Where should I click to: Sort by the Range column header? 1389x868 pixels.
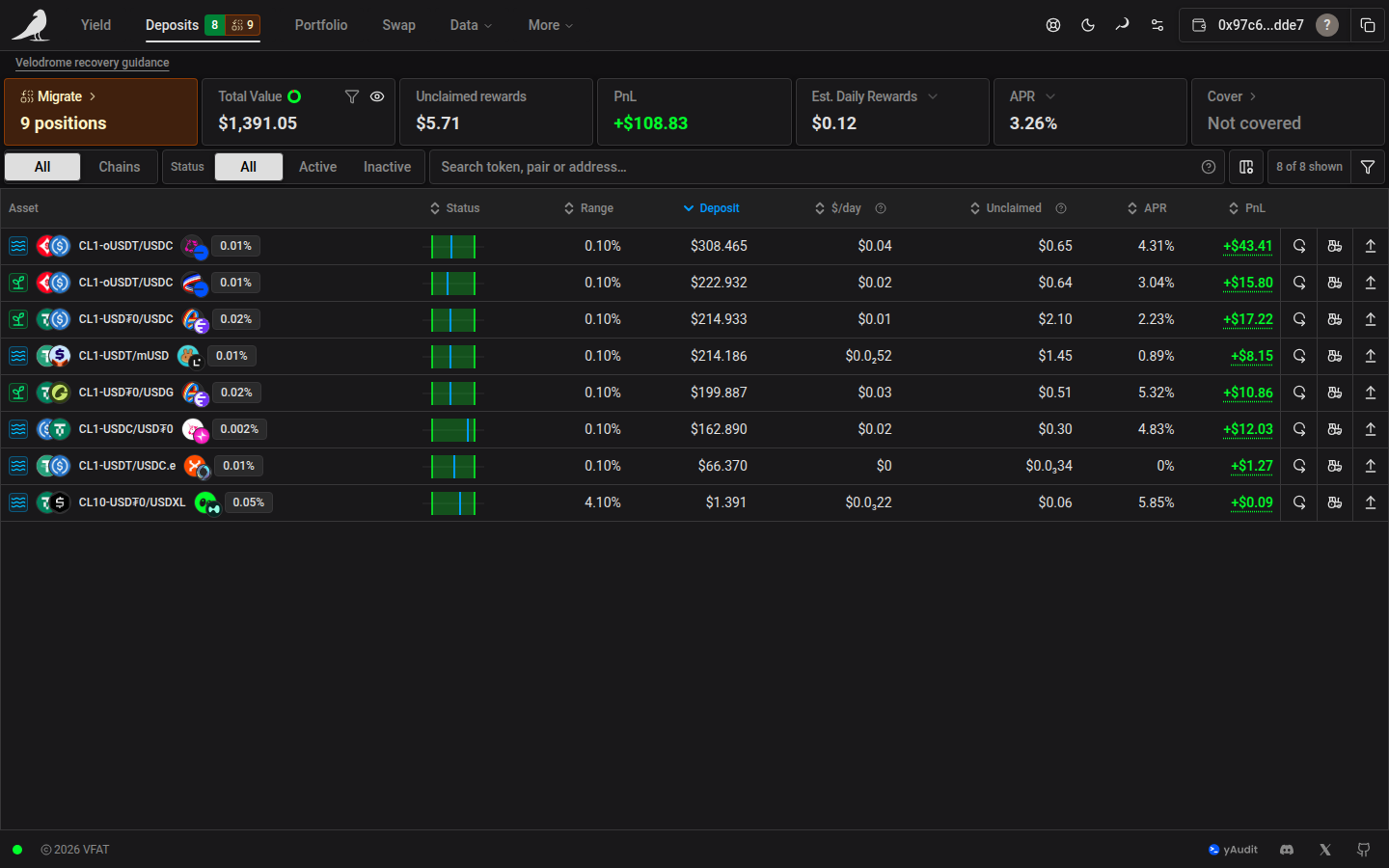588,208
